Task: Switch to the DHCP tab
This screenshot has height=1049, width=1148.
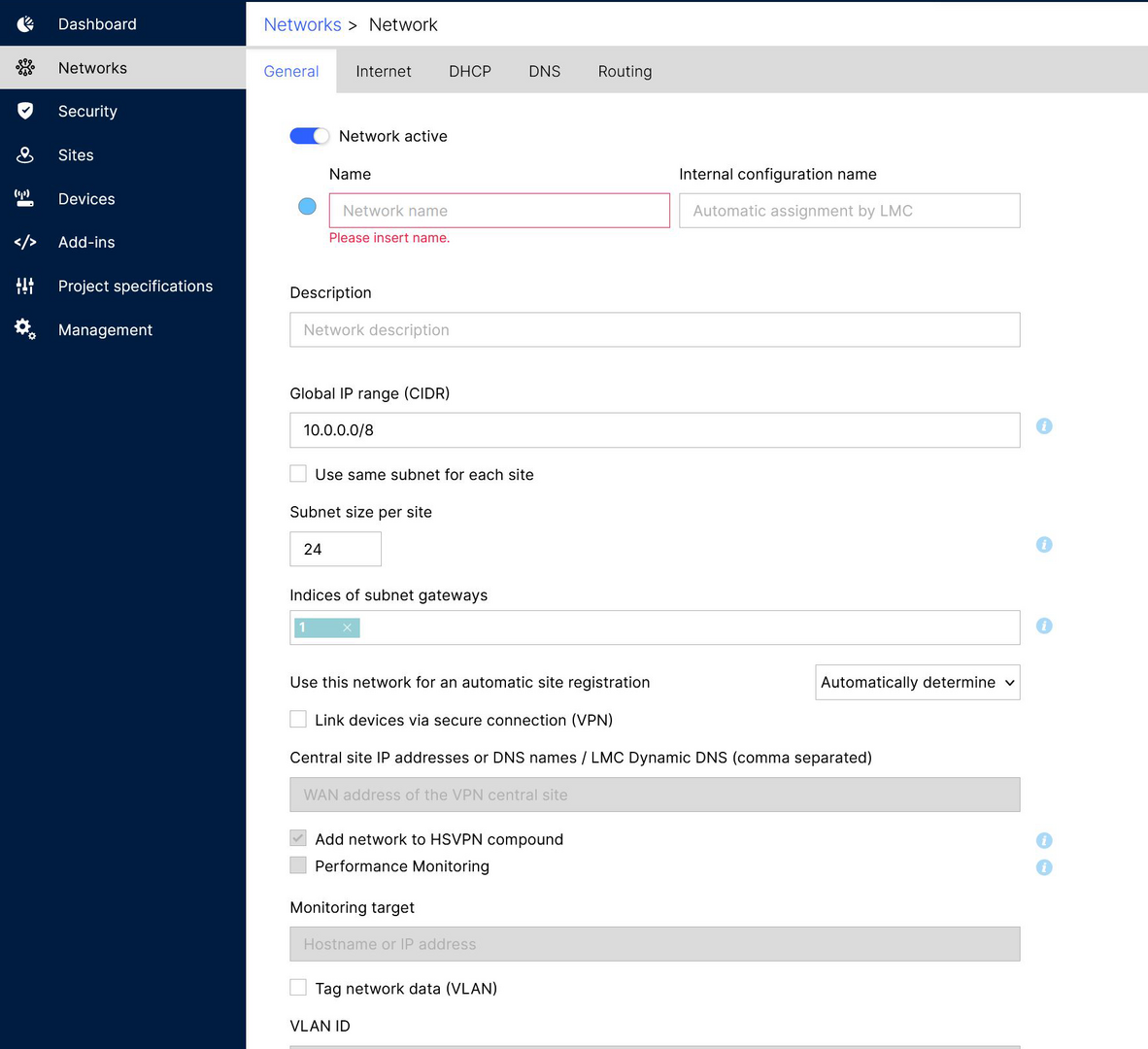Action: coord(470,71)
